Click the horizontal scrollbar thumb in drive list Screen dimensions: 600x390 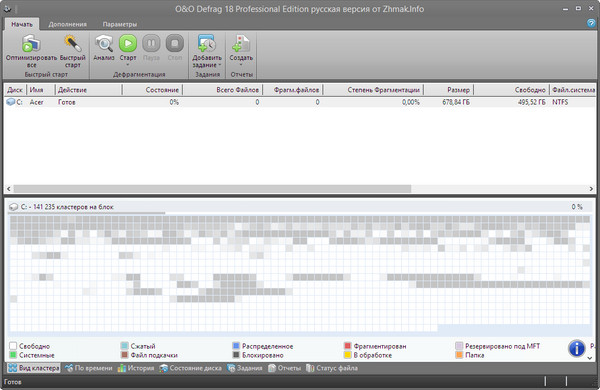click(212, 189)
